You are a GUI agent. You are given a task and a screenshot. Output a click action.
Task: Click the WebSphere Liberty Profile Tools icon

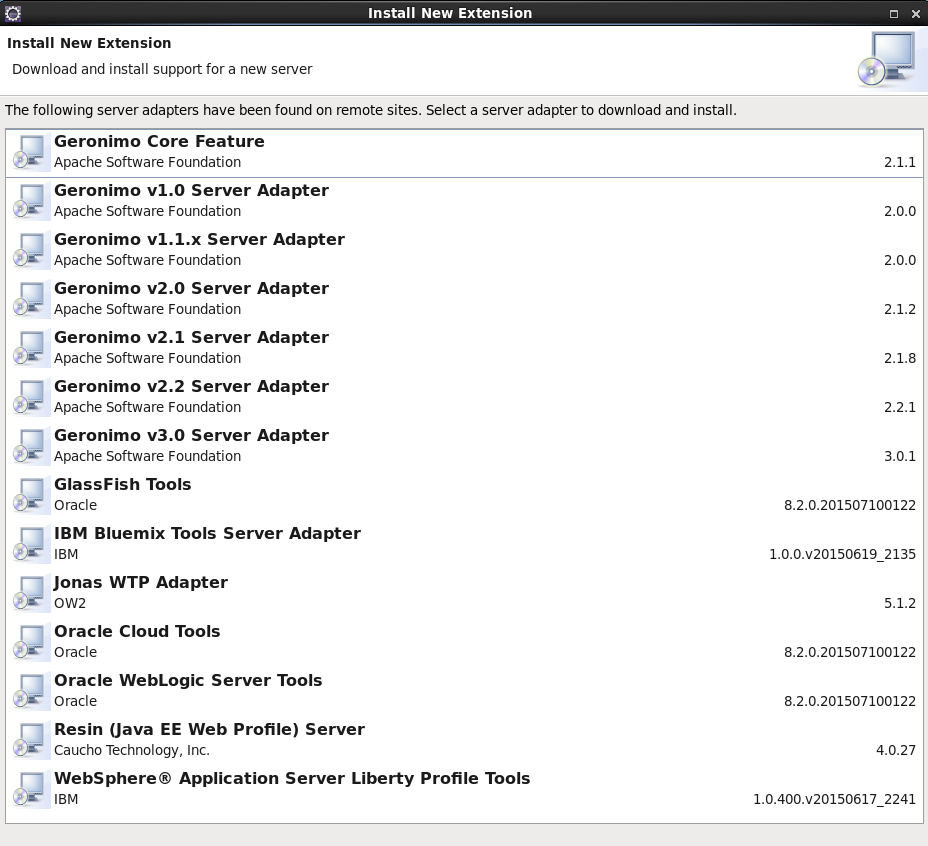(30, 790)
